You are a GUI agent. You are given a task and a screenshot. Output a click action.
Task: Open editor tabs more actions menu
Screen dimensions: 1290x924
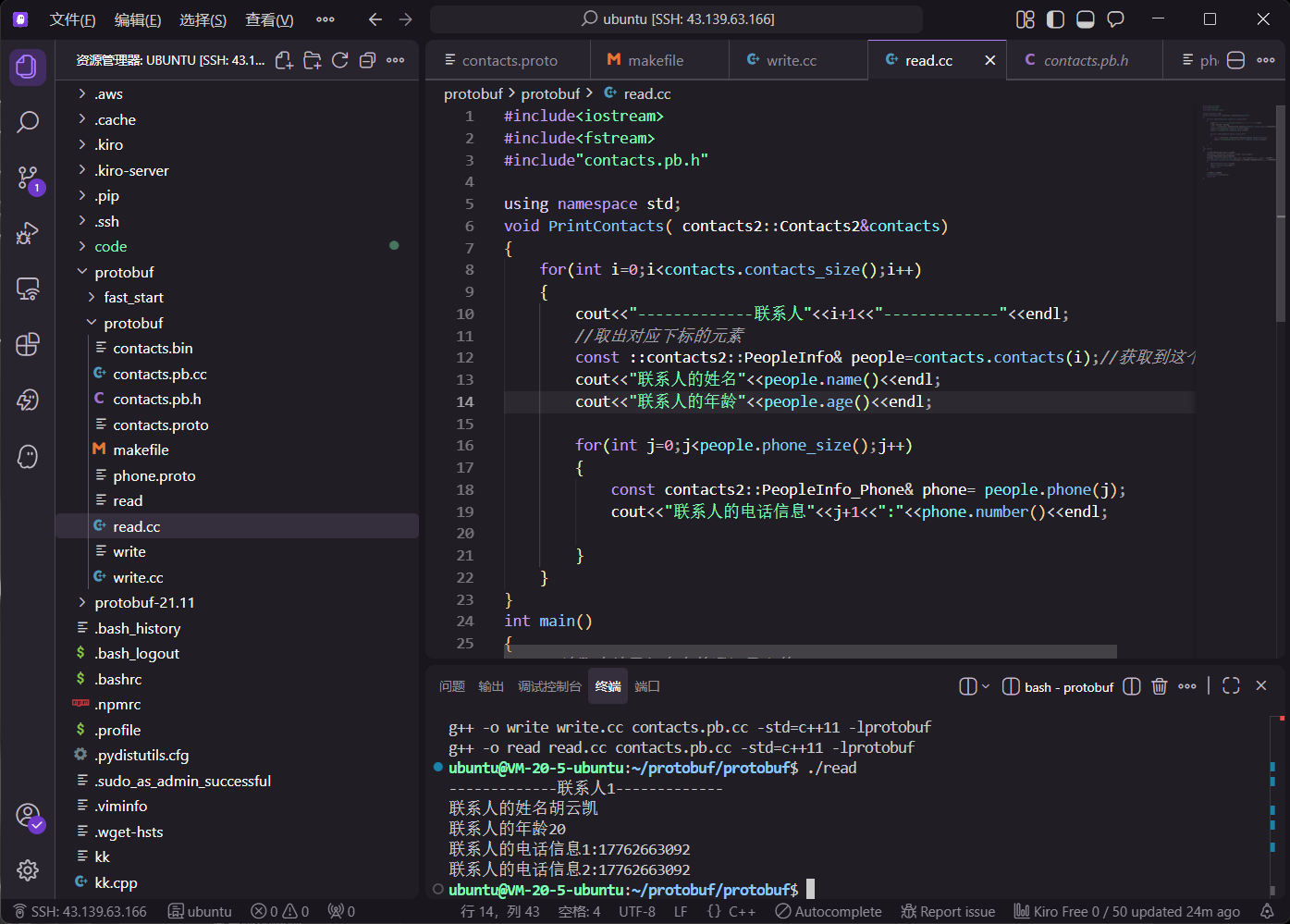coord(1266,60)
